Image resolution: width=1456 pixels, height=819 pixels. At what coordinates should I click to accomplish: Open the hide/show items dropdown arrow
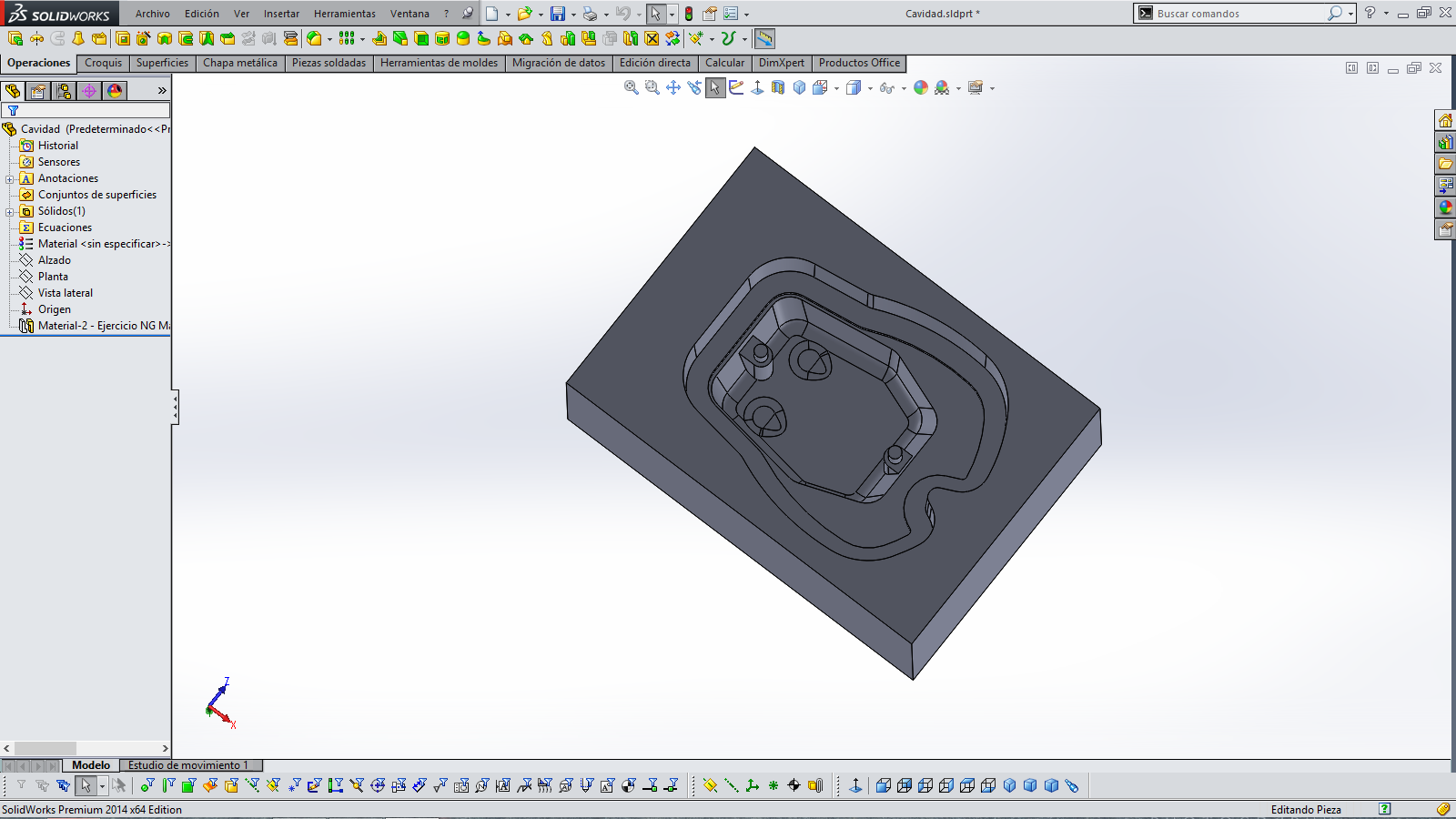click(x=903, y=88)
